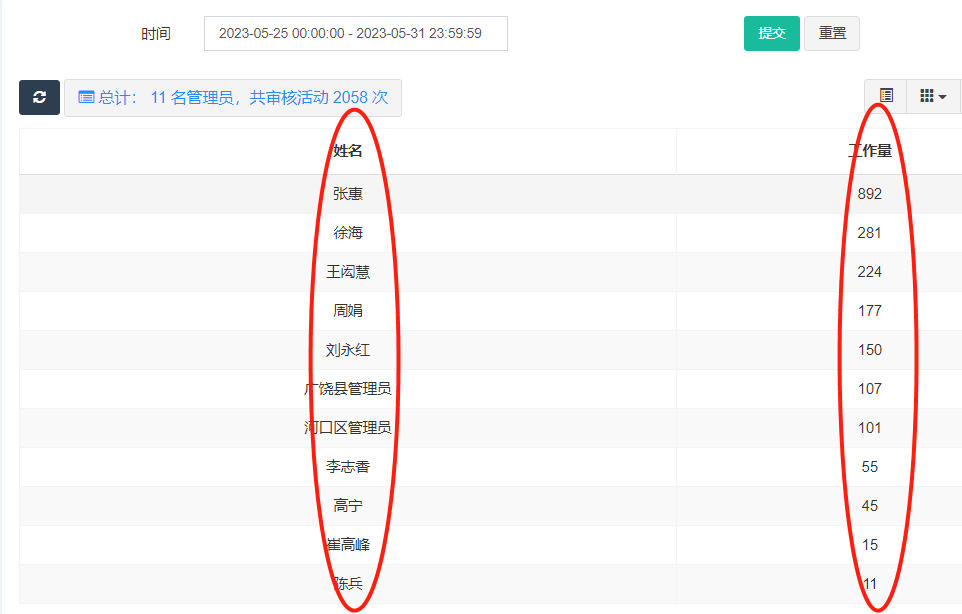Click the 提交 submit button
962x614 pixels.
tap(772, 33)
